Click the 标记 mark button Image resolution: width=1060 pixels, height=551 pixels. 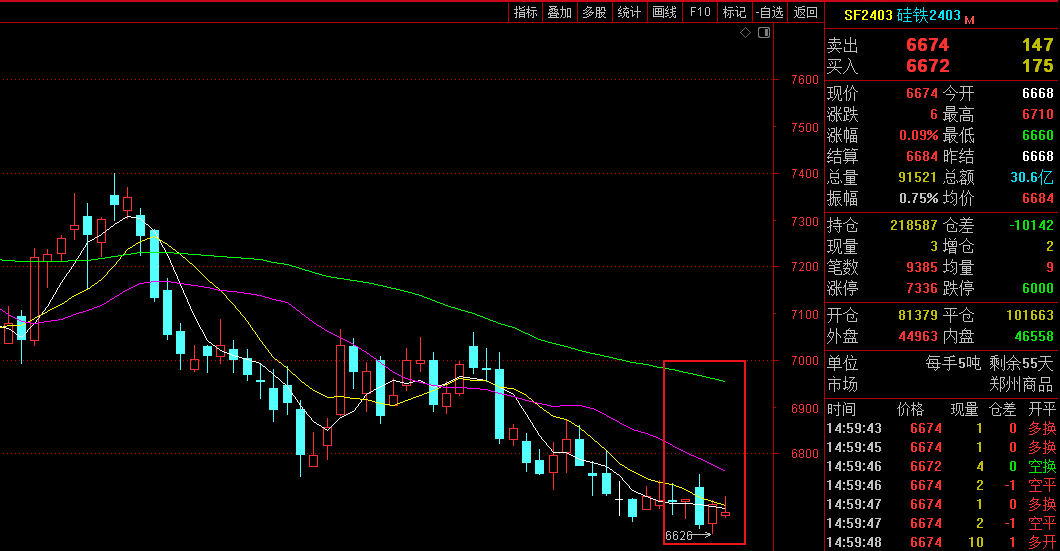tap(734, 12)
